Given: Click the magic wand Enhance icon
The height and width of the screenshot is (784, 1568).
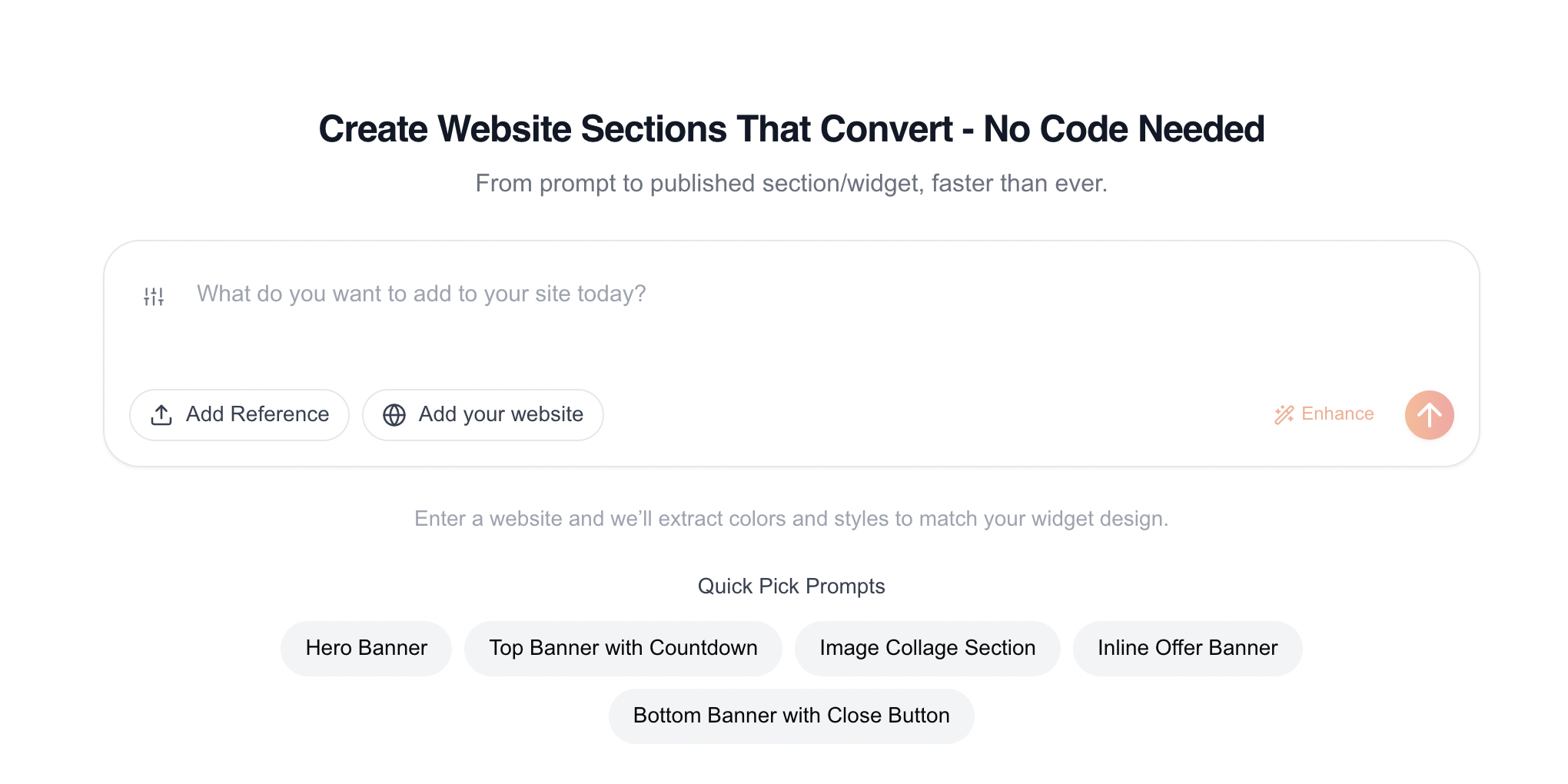Looking at the screenshot, I should click(1284, 415).
